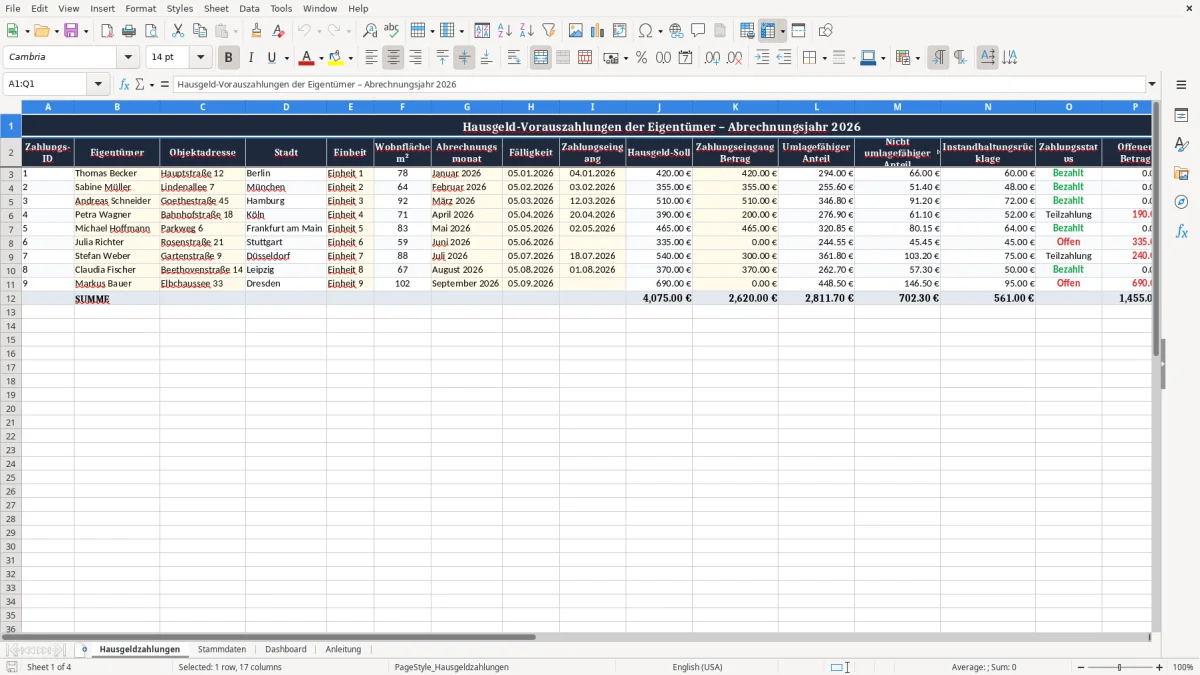
Task: Open the Sidebar Properties panel
Action: (1182, 116)
